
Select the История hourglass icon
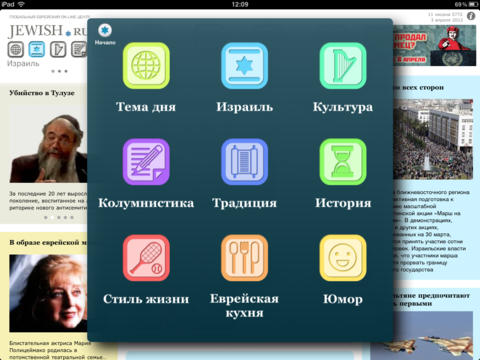[343, 162]
